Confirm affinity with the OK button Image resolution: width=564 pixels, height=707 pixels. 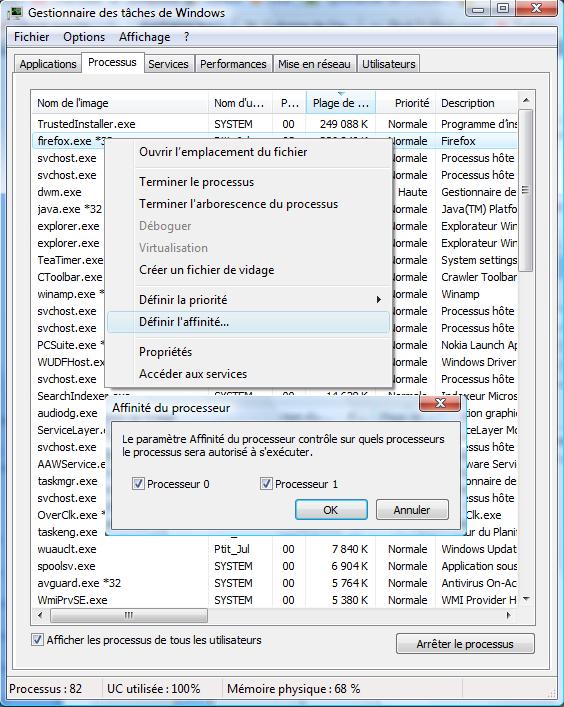(x=331, y=510)
